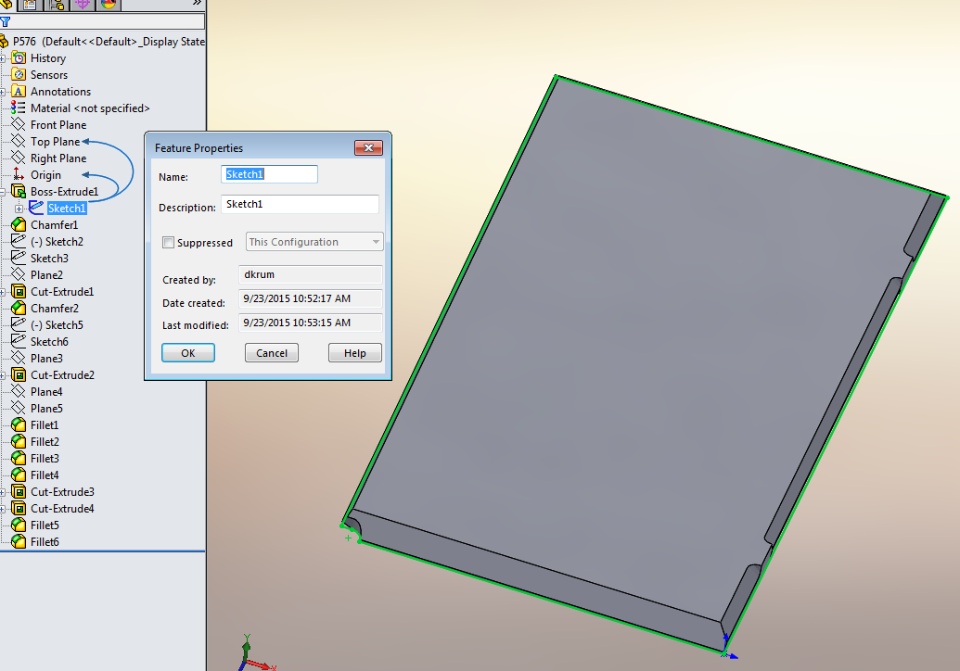Collapse the Boss-Extrude1 node
Screen dimensions: 960x671
[3, 192]
